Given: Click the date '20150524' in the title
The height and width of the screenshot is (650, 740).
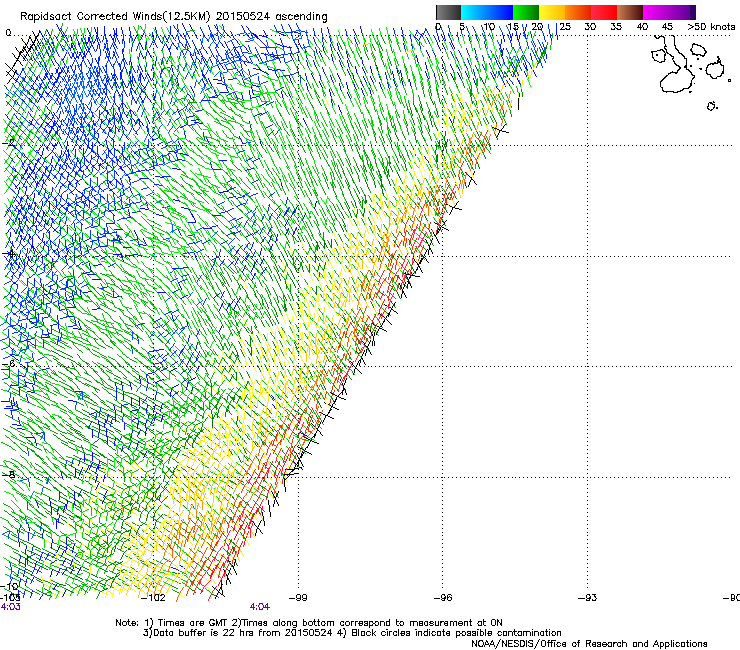Looking at the screenshot, I should pyautogui.click(x=243, y=16).
